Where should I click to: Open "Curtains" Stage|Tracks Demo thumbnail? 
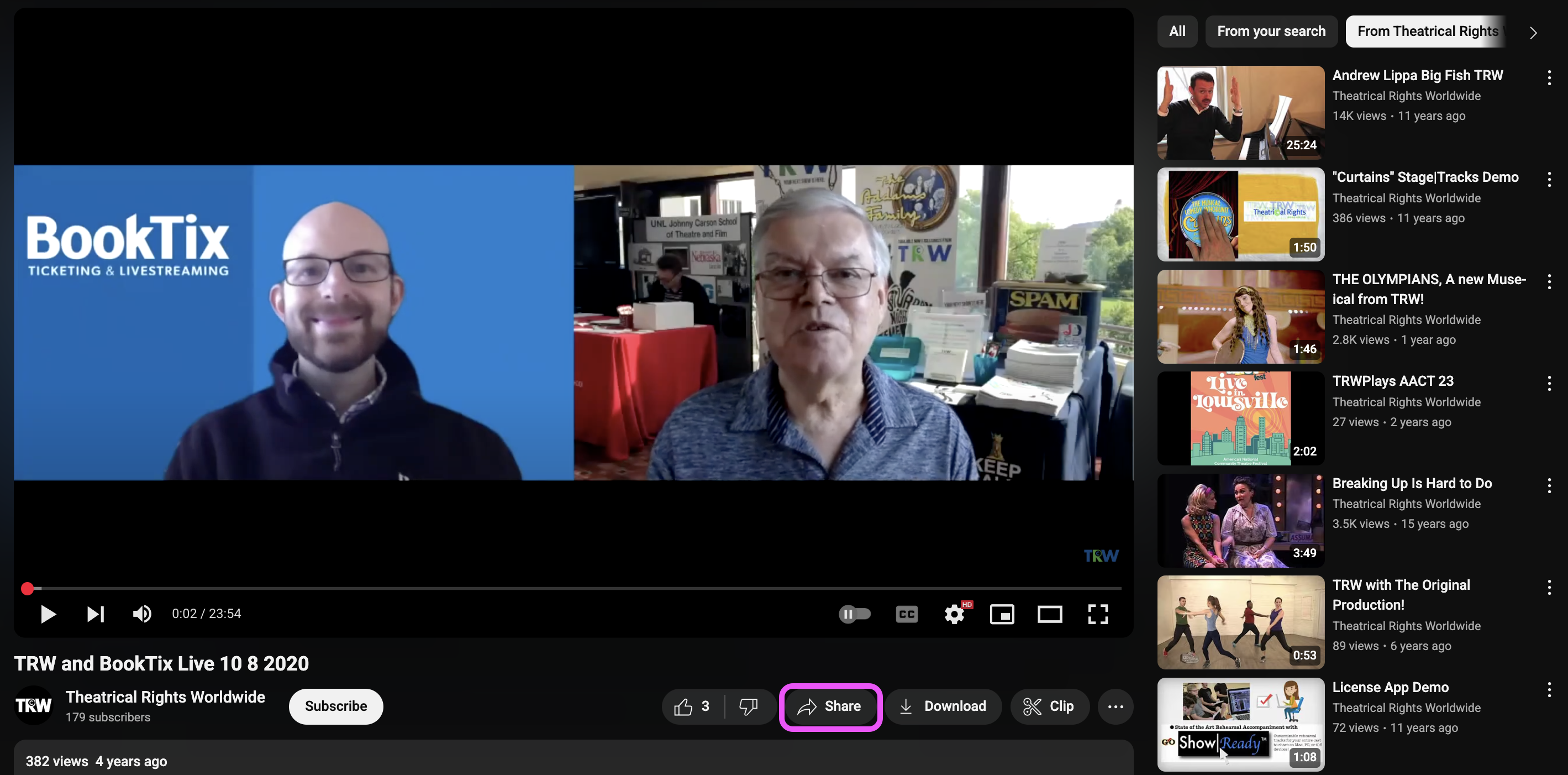(1240, 214)
